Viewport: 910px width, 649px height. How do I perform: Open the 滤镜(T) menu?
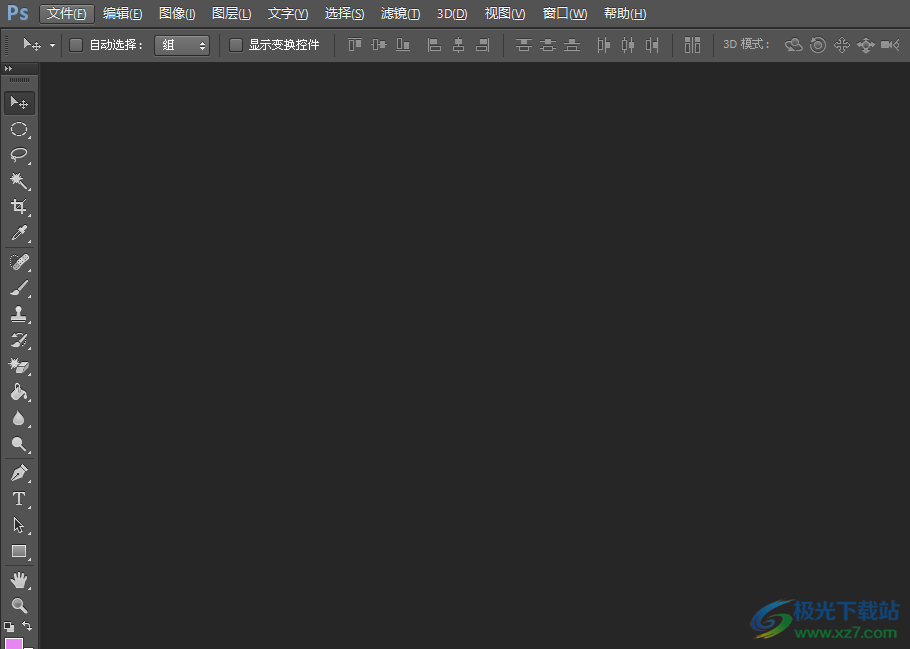400,13
